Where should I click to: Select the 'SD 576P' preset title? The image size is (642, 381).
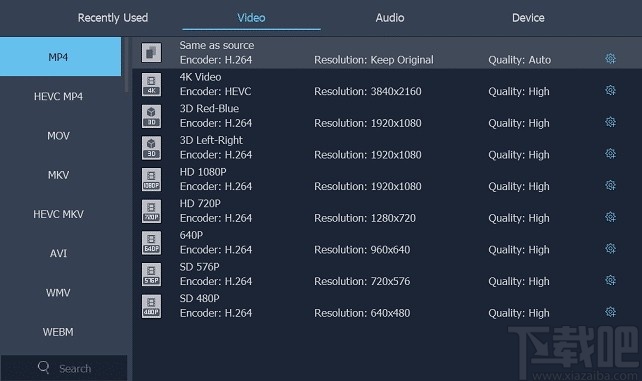pos(199,267)
